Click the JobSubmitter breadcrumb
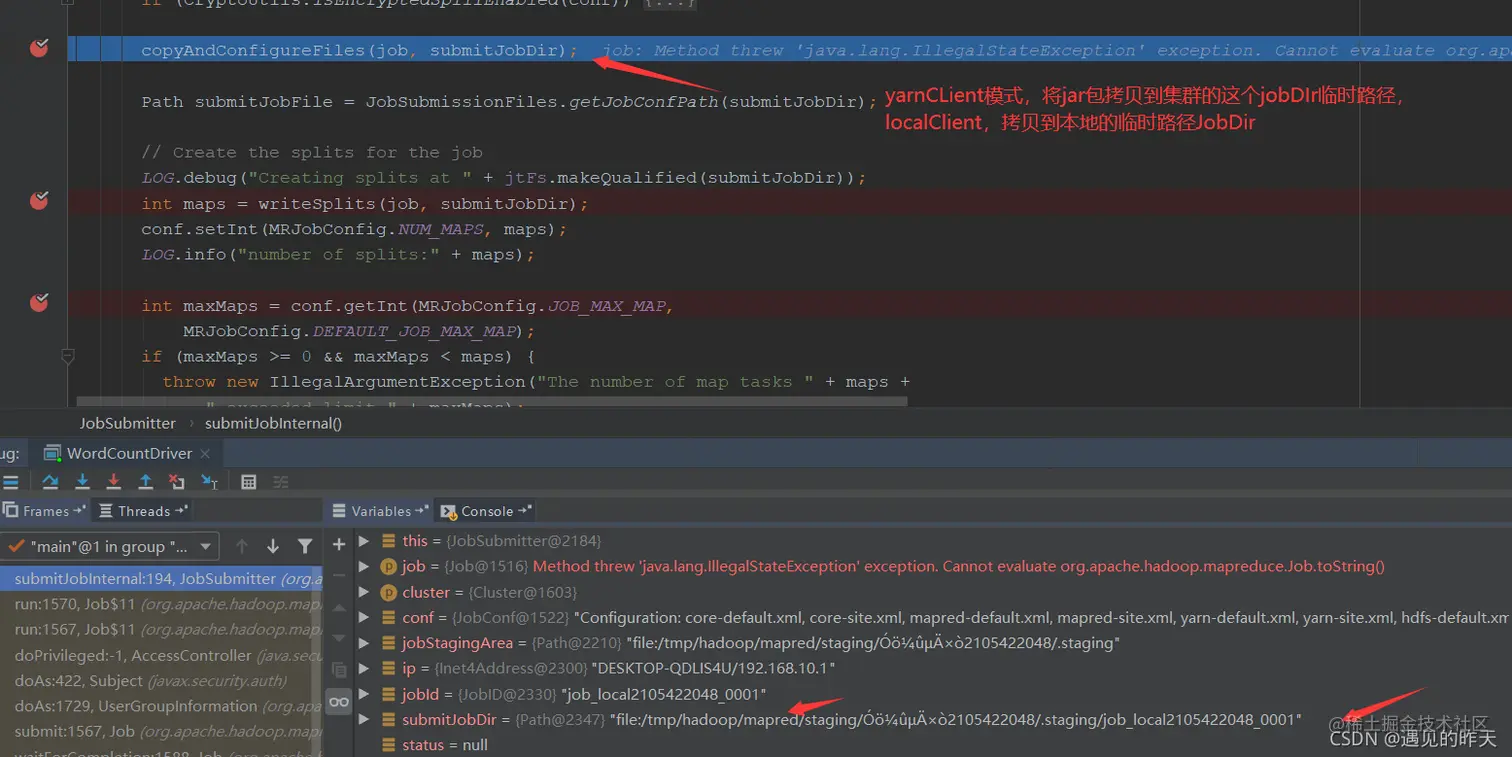Image resolution: width=1512 pixels, height=757 pixels. [x=127, y=423]
